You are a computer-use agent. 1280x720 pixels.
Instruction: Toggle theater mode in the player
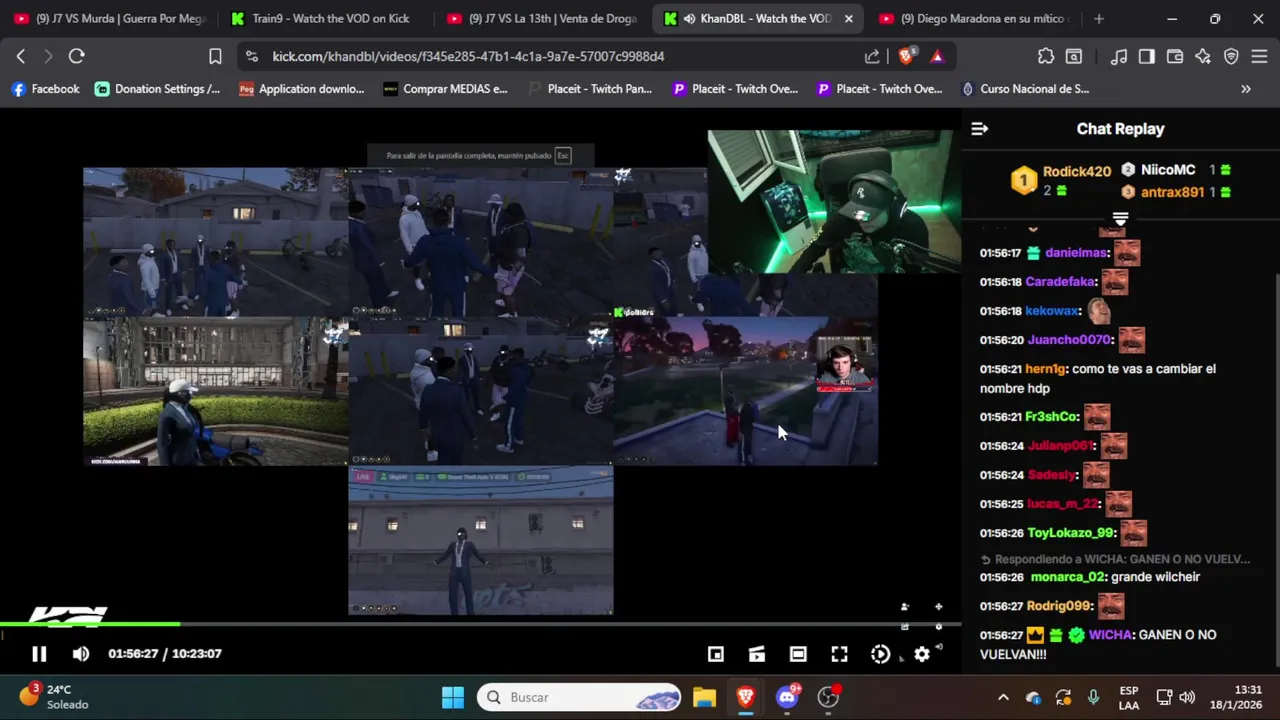[x=798, y=654]
